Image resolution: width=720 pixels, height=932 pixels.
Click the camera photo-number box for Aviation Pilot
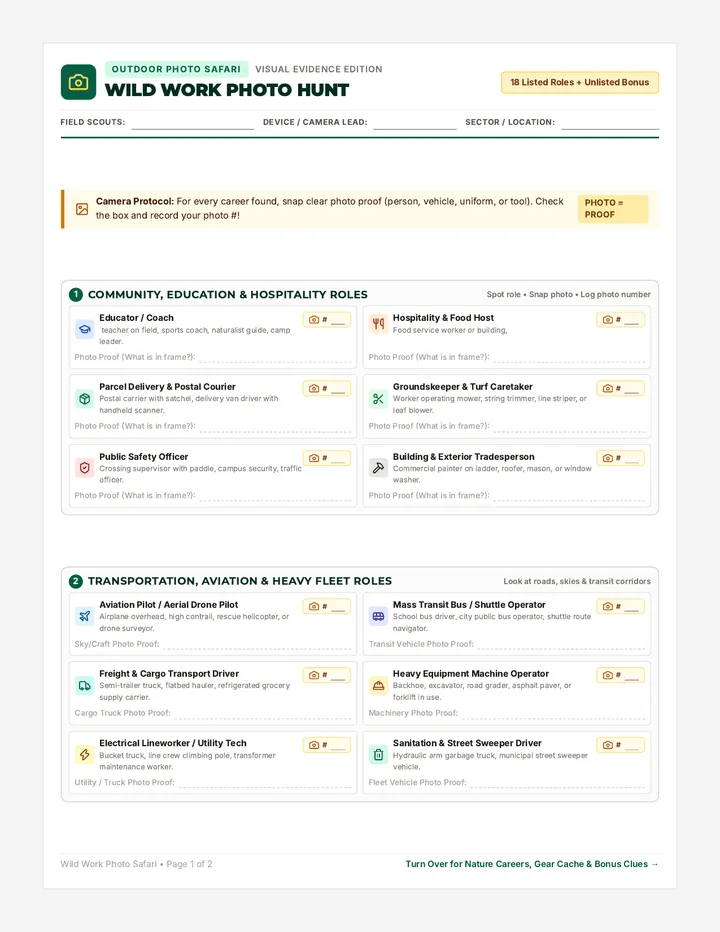tap(326, 606)
